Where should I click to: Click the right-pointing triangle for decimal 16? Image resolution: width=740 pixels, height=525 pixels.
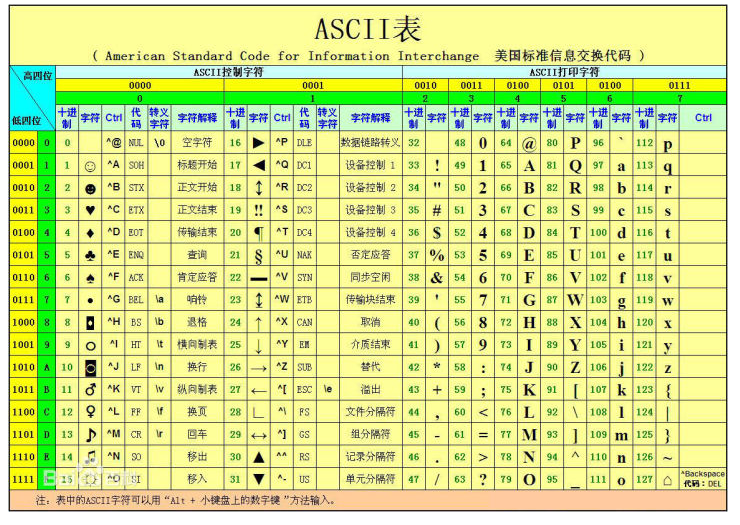click(x=258, y=143)
